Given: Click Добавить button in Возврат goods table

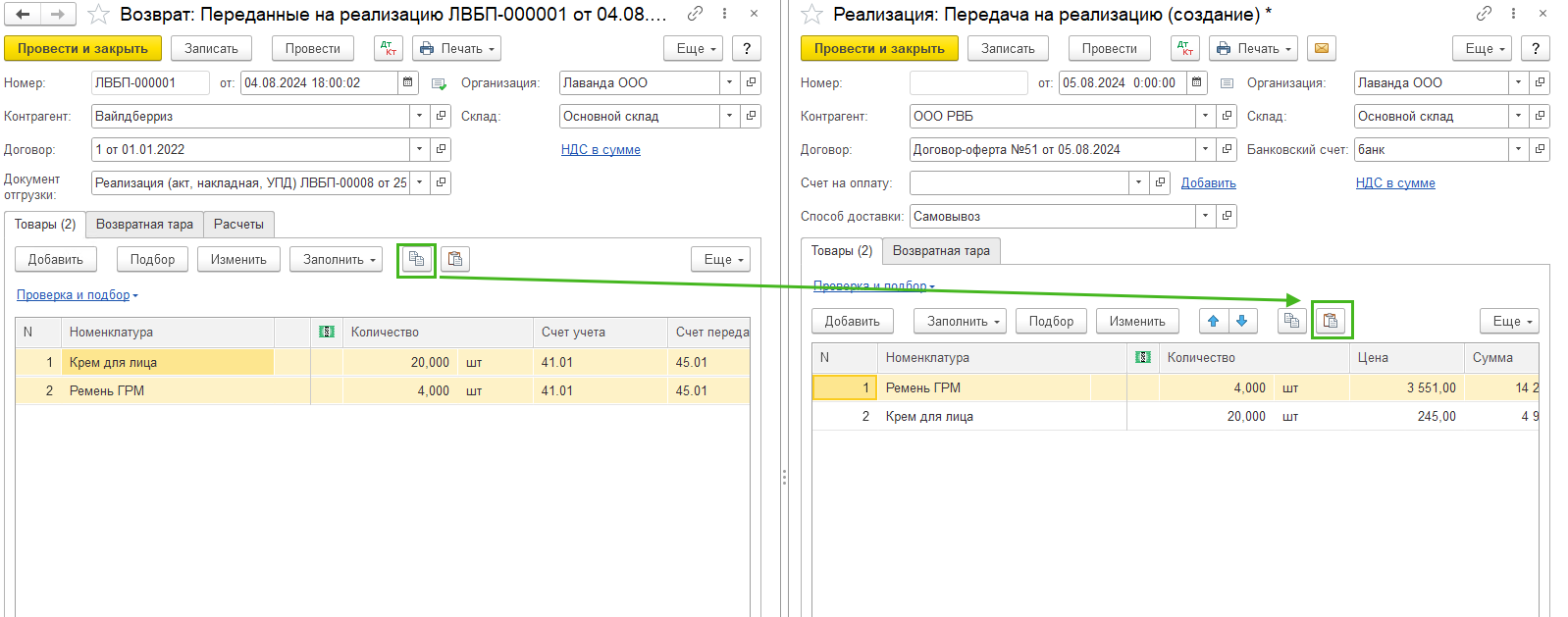Looking at the screenshot, I should click(56, 259).
